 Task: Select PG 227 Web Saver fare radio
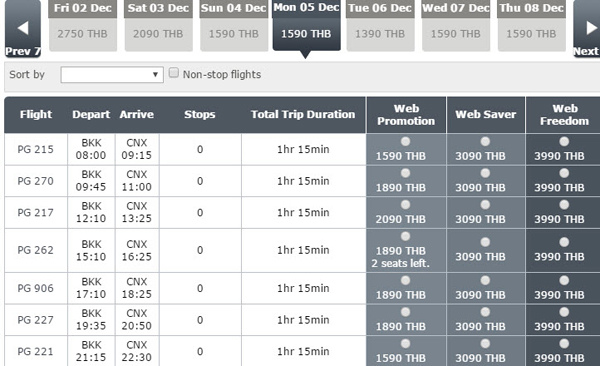pyautogui.click(x=485, y=312)
